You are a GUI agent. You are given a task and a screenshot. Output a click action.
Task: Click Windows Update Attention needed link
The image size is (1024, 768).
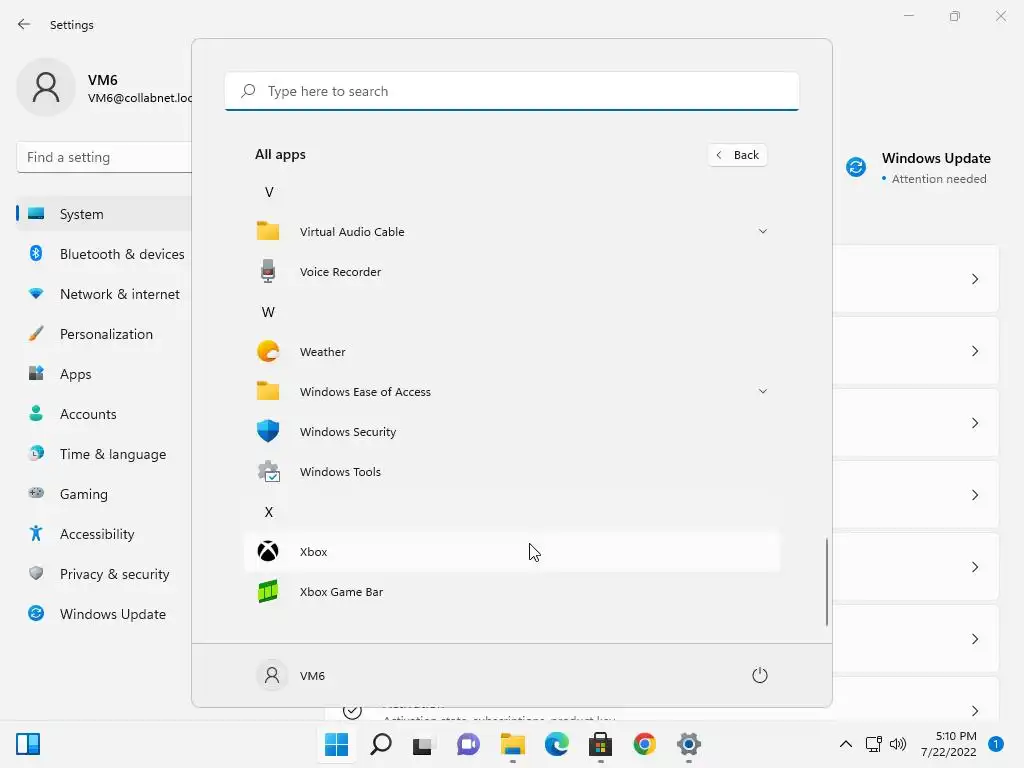coord(939,179)
